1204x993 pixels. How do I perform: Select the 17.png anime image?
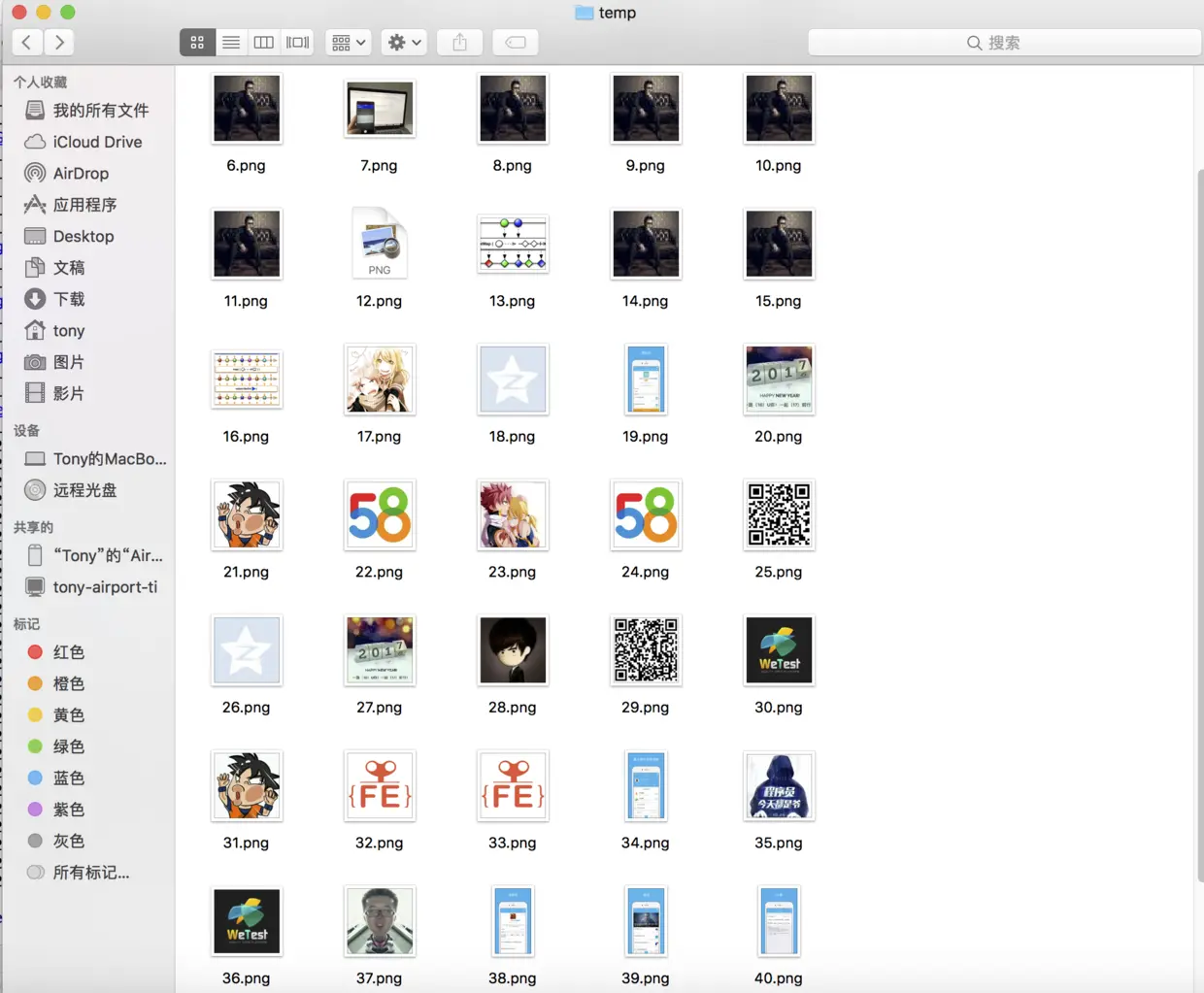pyautogui.click(x=380, y=380)
